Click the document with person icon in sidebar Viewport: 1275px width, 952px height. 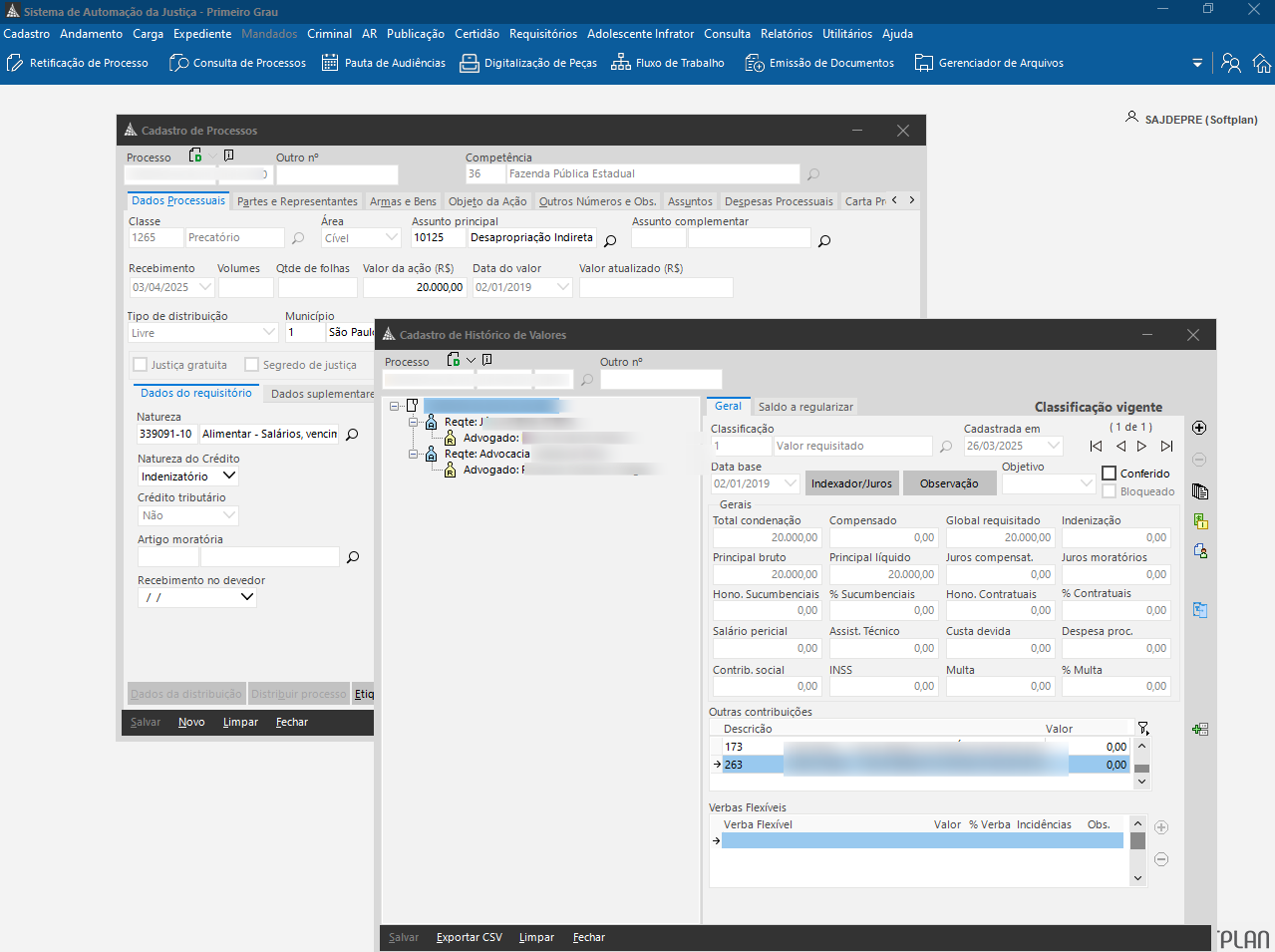coord(1200,551)
